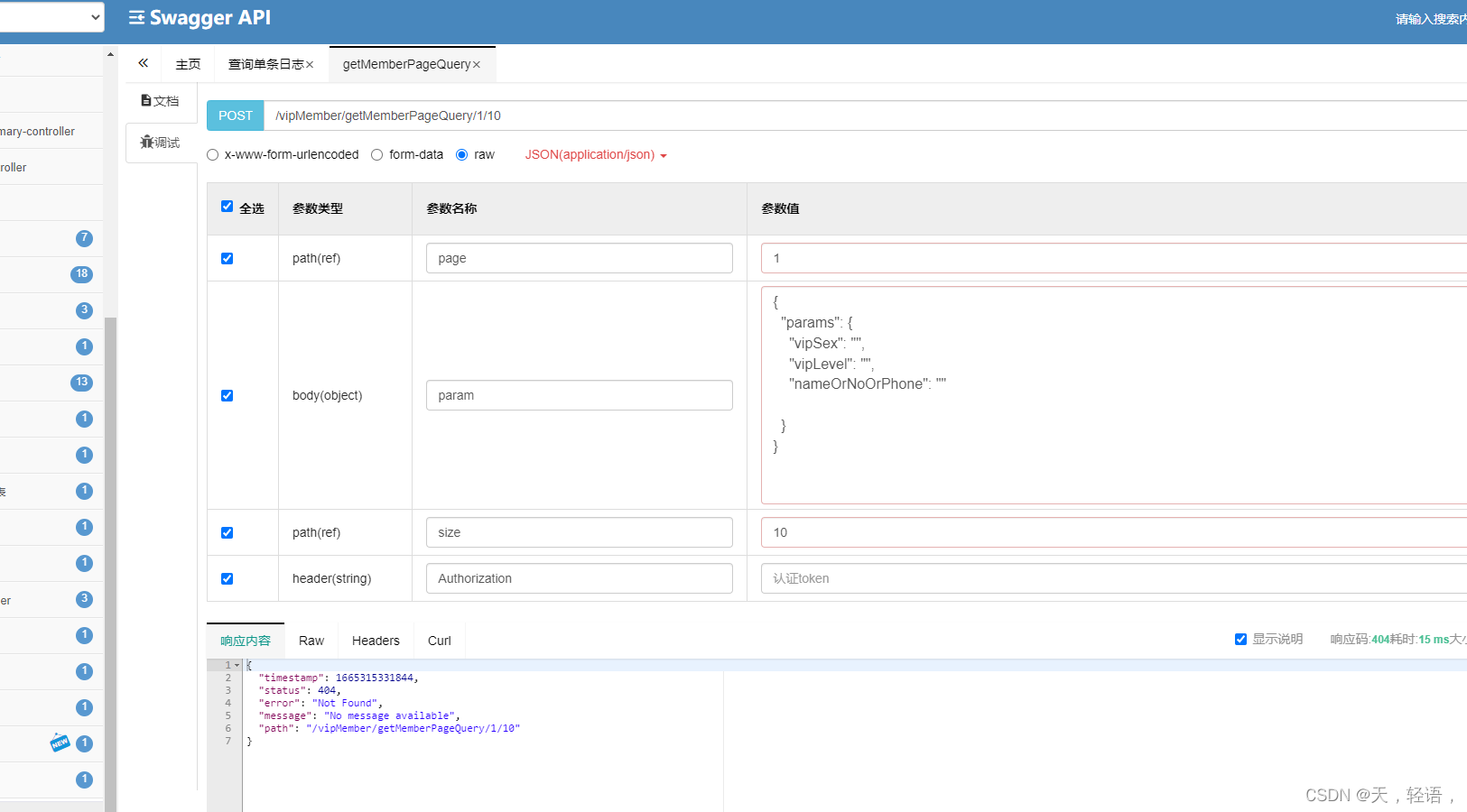This screenshot has height=812, width=1467.
Task: Open the top-left group selector dropdown
Action: pos(51,16)
